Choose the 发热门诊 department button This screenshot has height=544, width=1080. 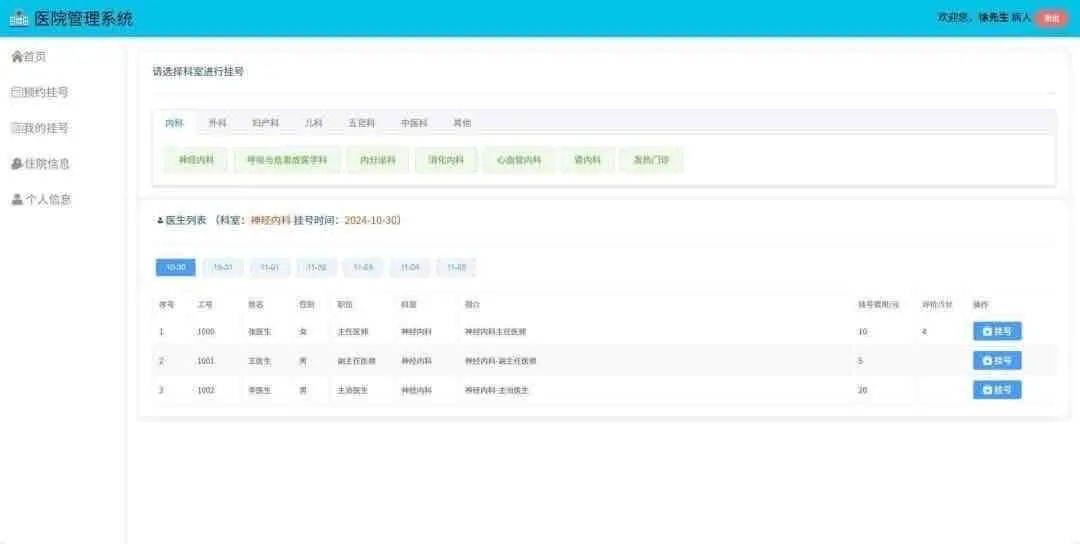pyautogui.click(x=651, y=160)
